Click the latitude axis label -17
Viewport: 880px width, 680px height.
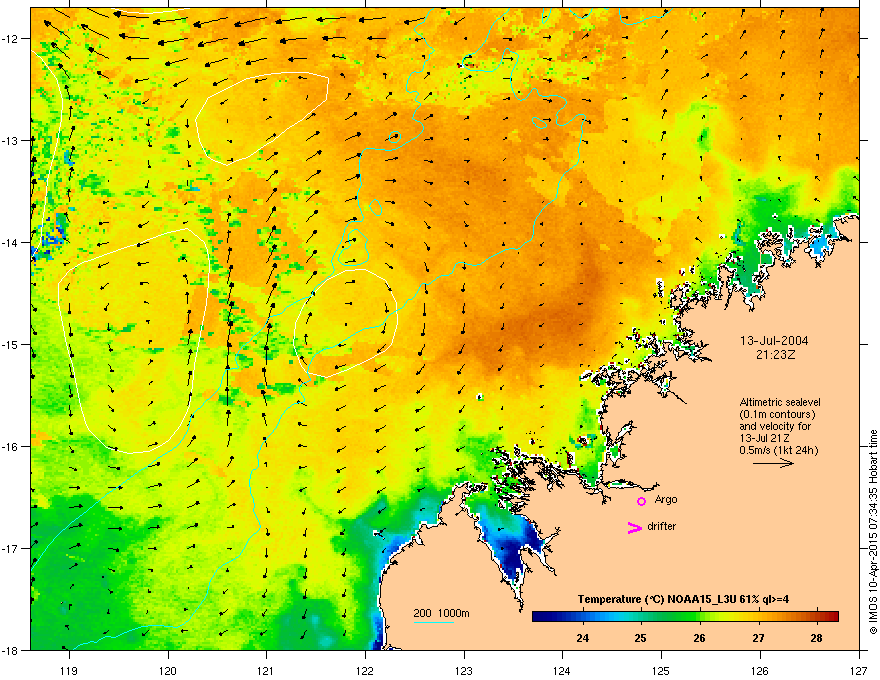pyautogui.click(x=11, y=548)
